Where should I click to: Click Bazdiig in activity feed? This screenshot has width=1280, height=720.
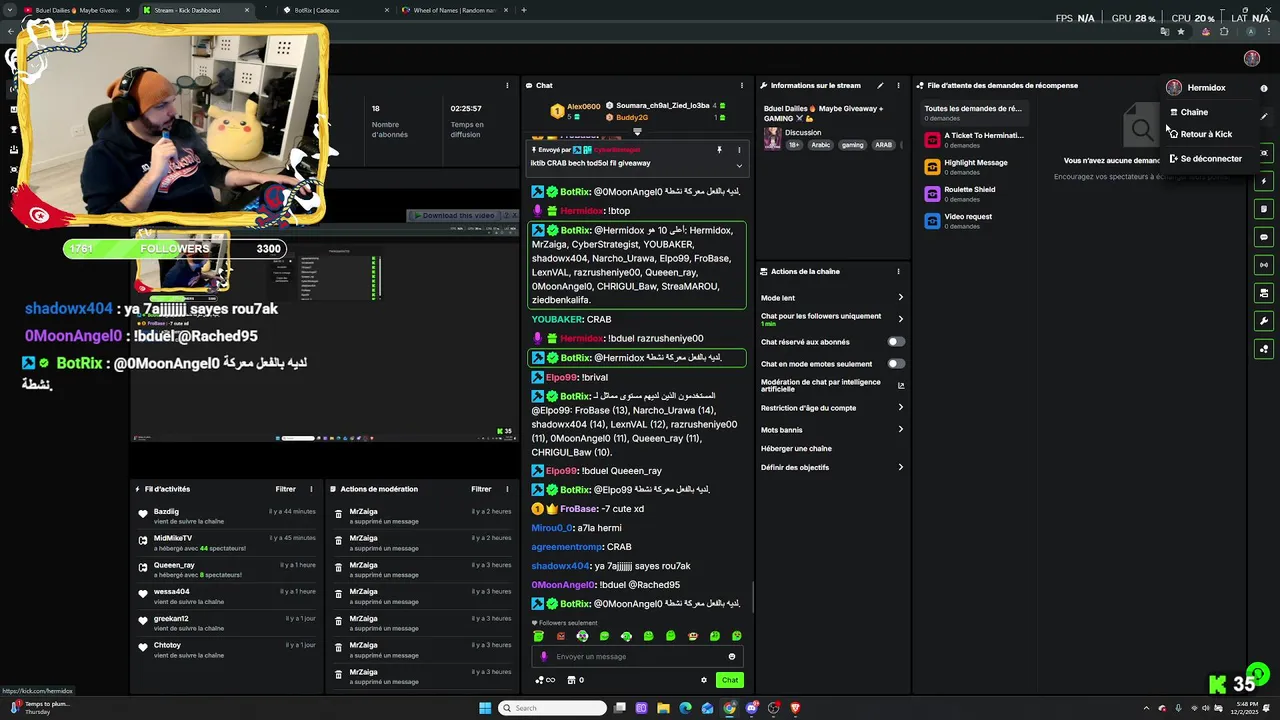click(166, 512)
